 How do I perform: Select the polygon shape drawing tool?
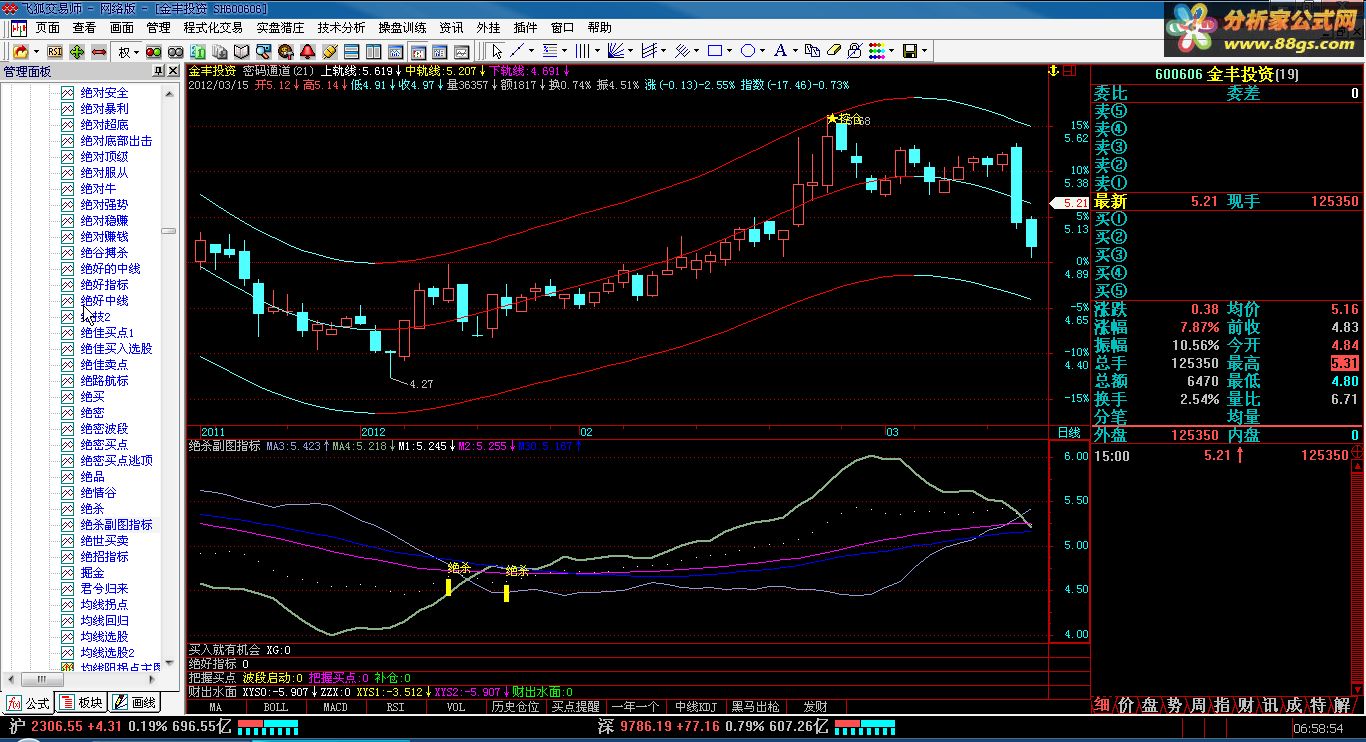coord(748,51)
